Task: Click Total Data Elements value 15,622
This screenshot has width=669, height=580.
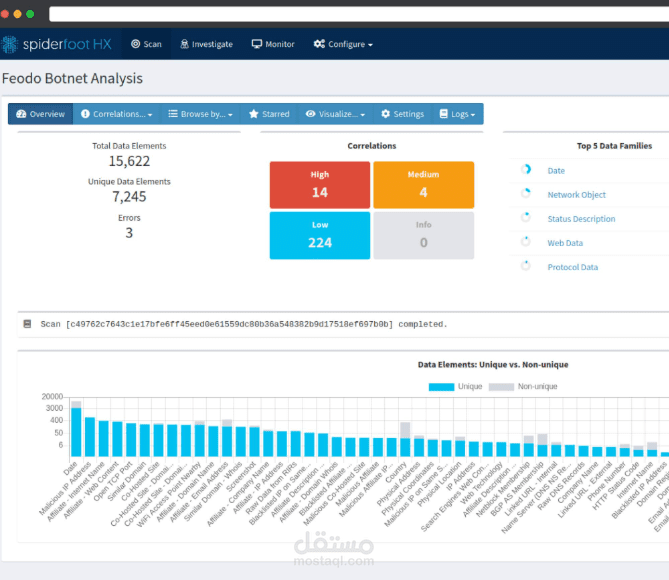Action: click(x=129, y=161)
